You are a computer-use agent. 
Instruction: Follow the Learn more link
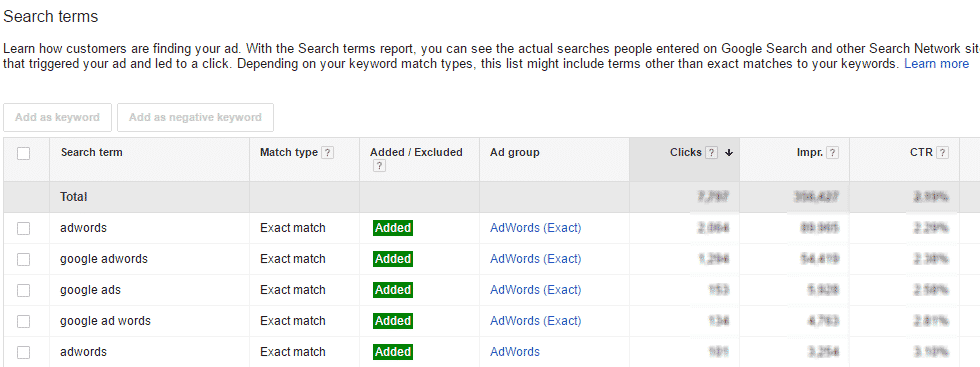click(936, 64)
